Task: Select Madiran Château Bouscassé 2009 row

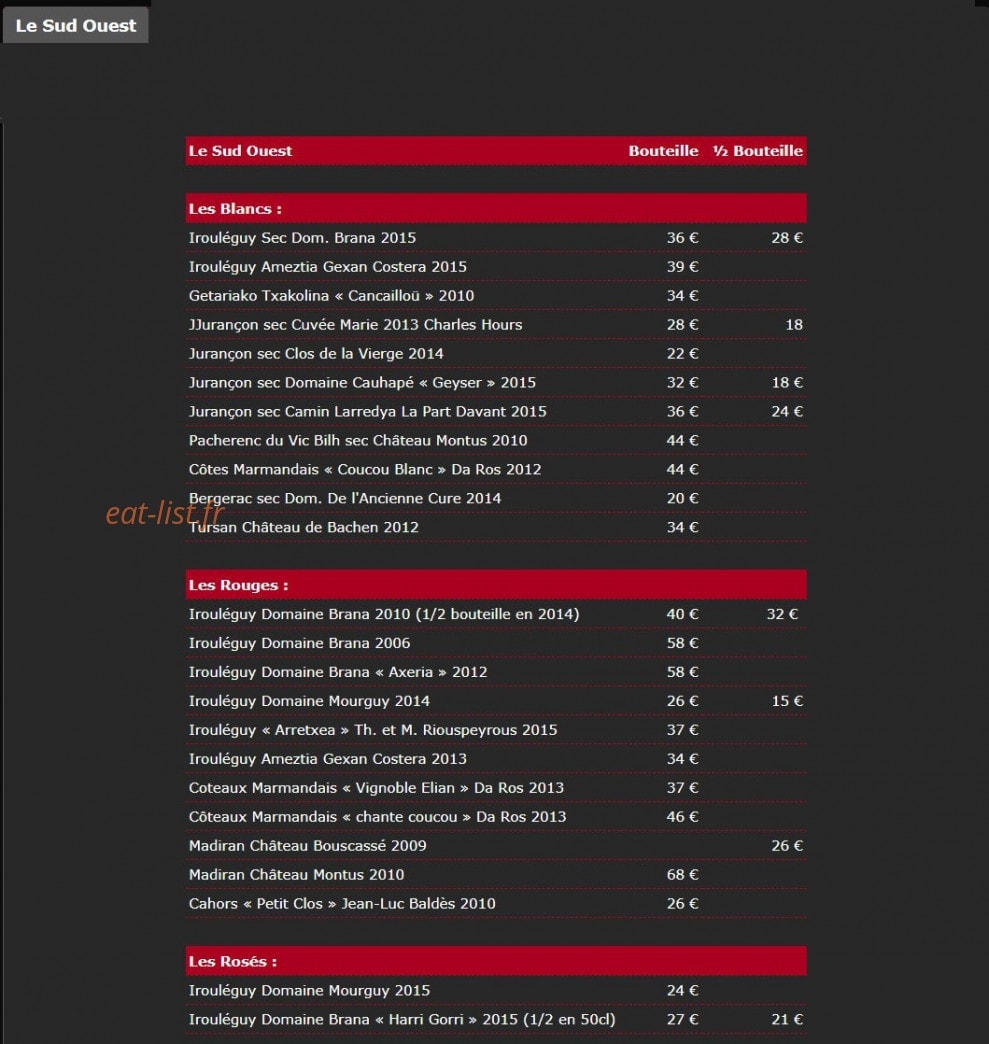Action: [x=495, y=846]
